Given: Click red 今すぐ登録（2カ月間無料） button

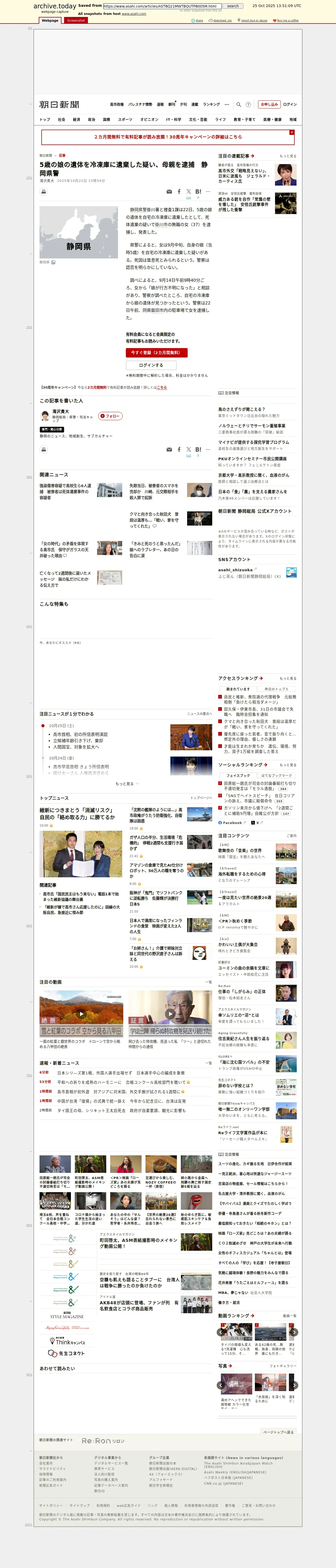Looking at the screenshot, I should tap(157, 353).
